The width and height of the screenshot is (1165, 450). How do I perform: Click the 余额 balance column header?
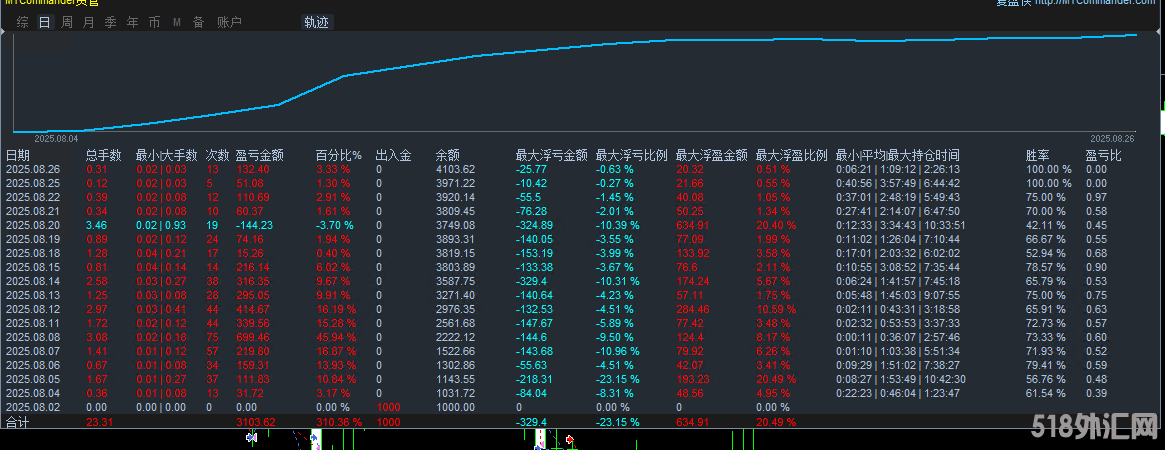[447, 155]
